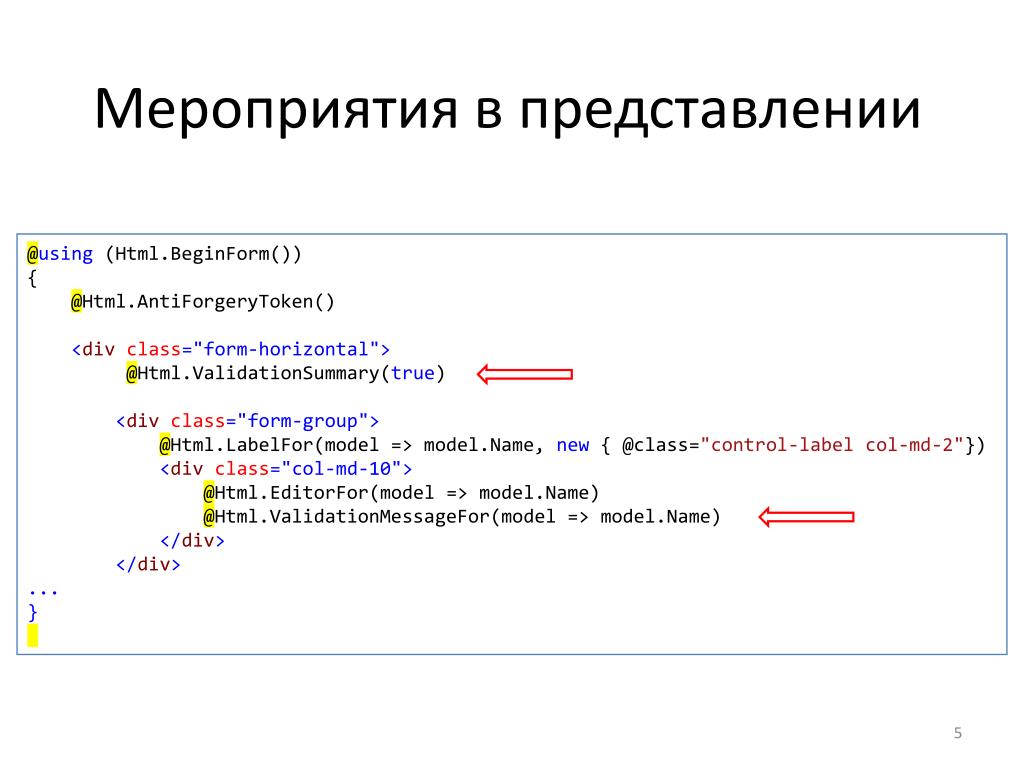Click the "control-label col-md-2" string
Screen dimensions: 1024x768
coord(832,445)
